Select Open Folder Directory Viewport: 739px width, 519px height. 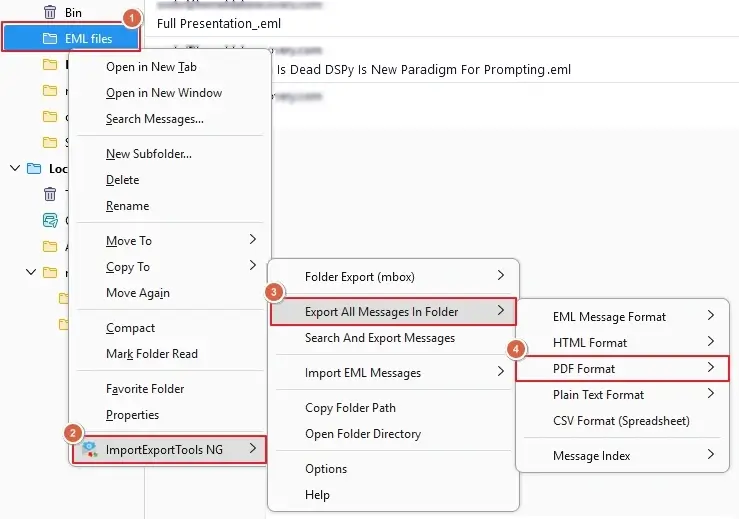(394, 433)
